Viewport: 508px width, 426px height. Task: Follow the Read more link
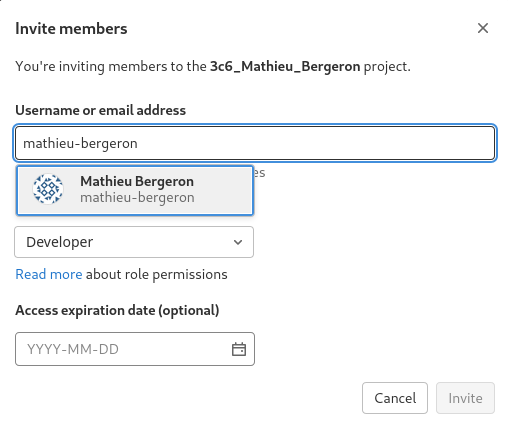click(49, 274)
